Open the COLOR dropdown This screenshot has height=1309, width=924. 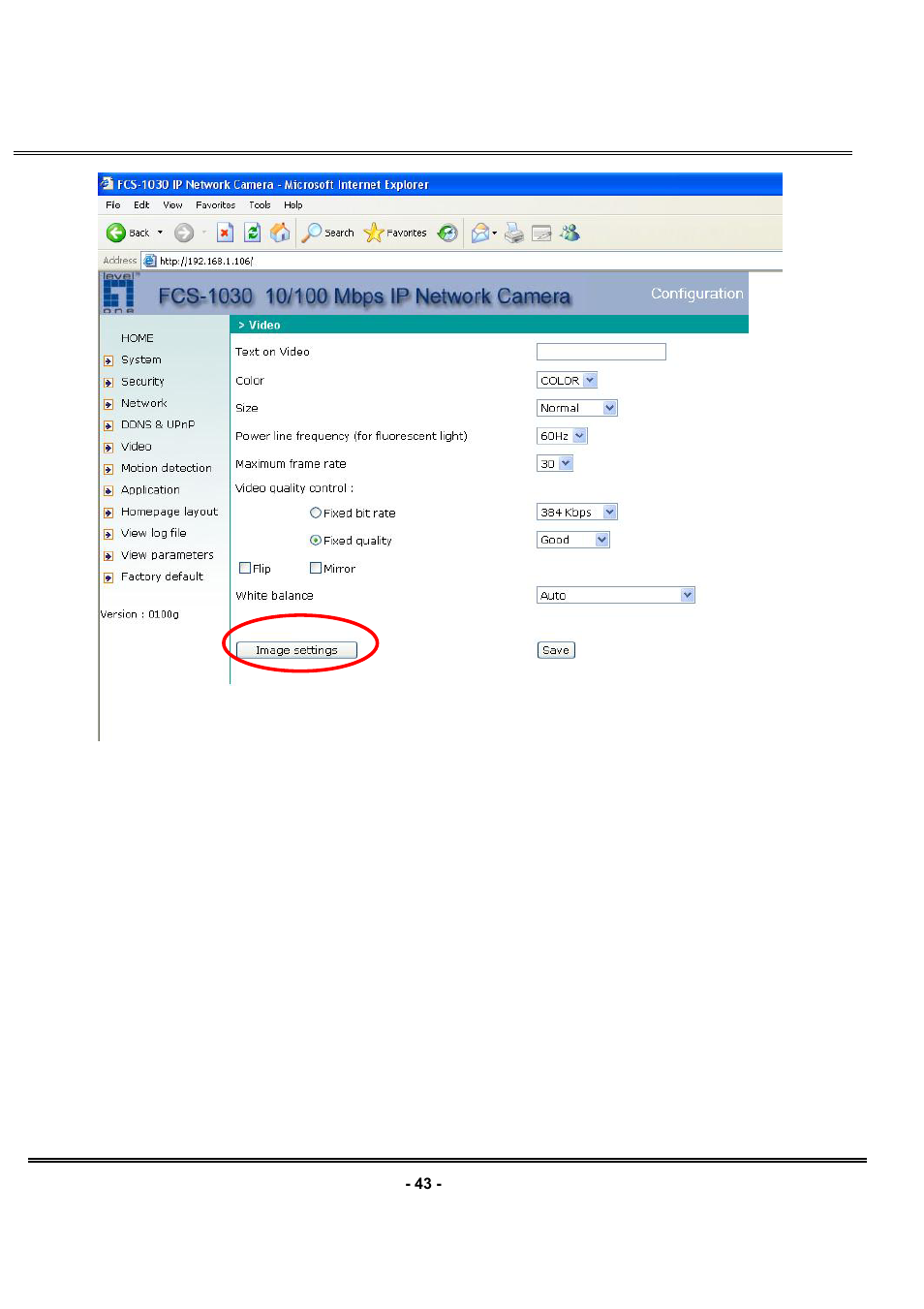pos(567,380)
